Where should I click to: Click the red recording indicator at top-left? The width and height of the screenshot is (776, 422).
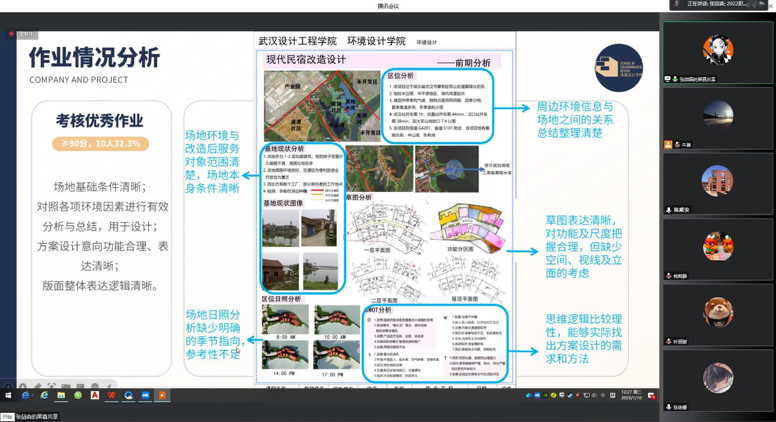pos(12,34)
